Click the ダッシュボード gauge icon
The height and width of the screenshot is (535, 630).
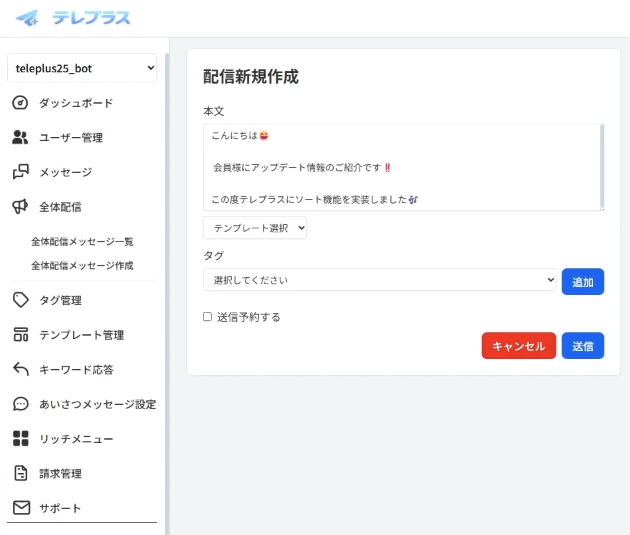pos(20,103)
